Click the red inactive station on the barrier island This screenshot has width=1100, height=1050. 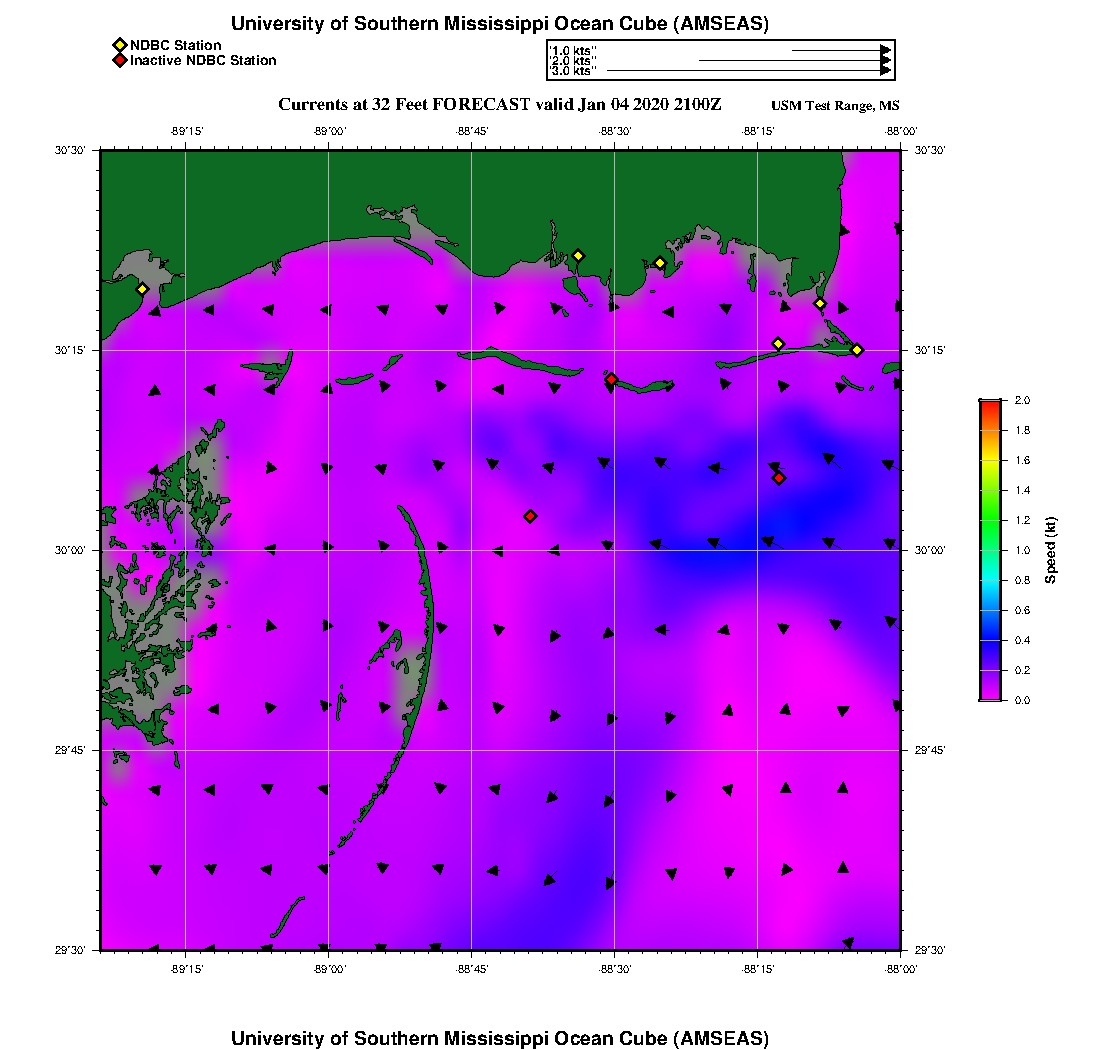(x=611, y=379)
